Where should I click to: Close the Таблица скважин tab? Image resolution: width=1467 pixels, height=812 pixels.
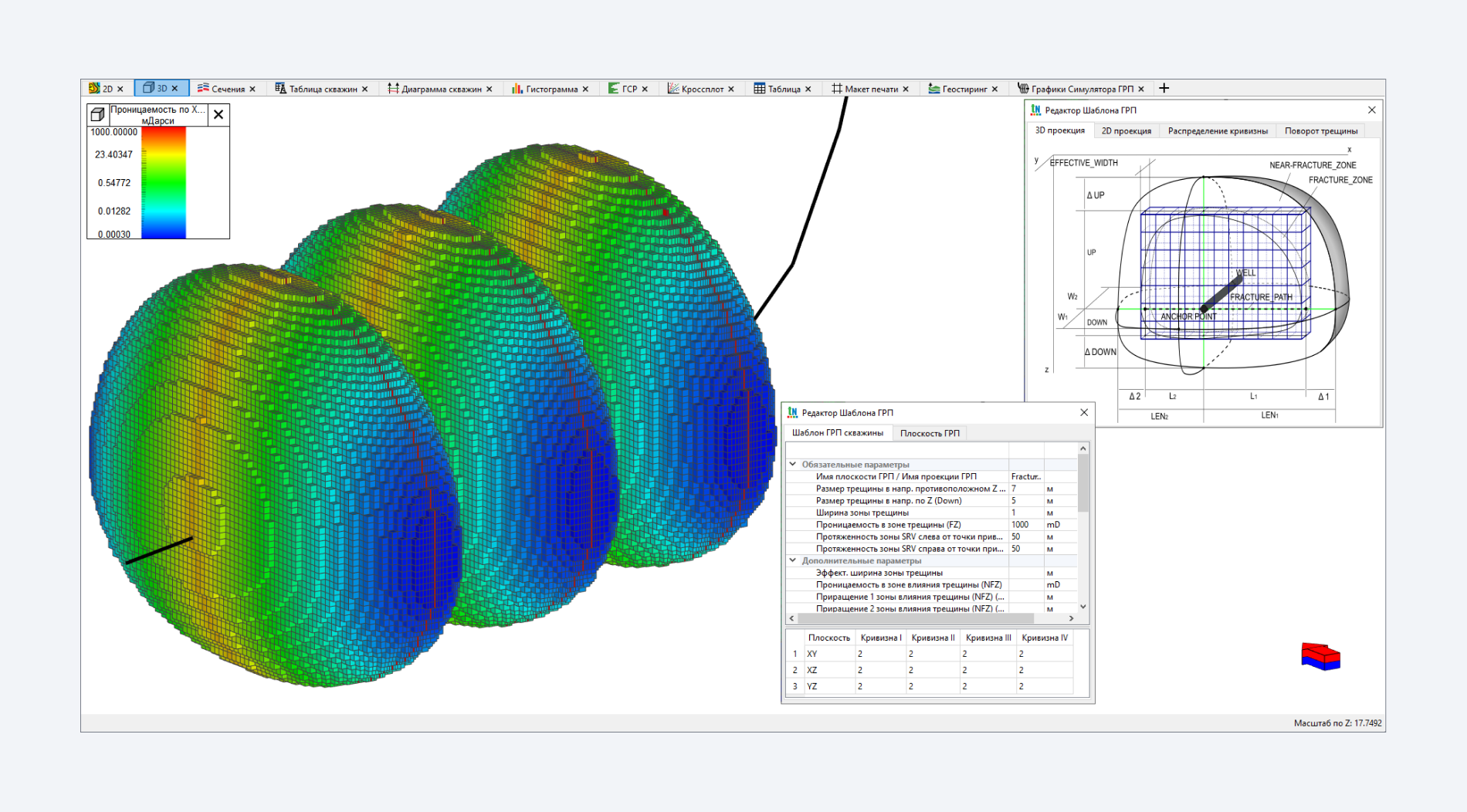pos(365,89)
